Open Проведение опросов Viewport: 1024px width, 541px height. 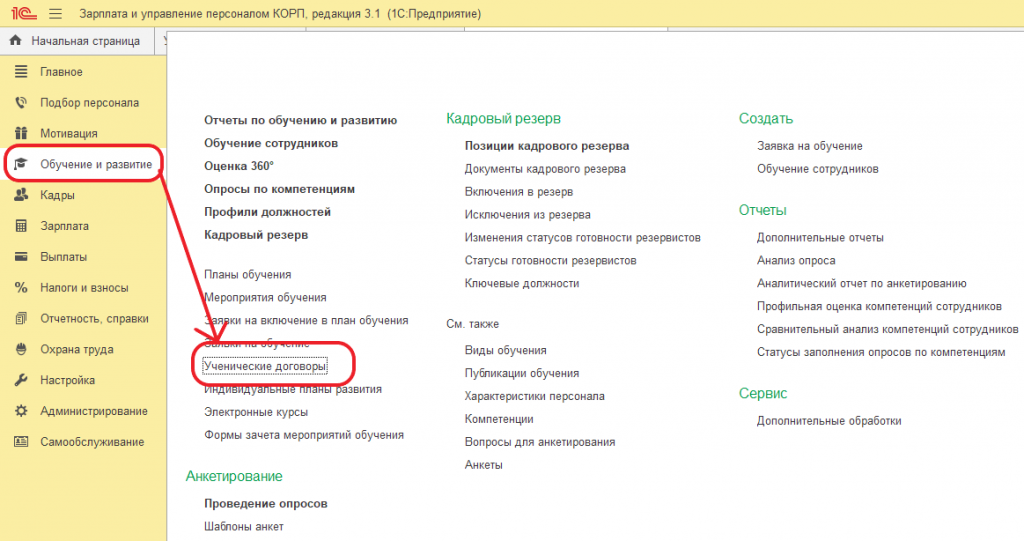pos(266,504)
